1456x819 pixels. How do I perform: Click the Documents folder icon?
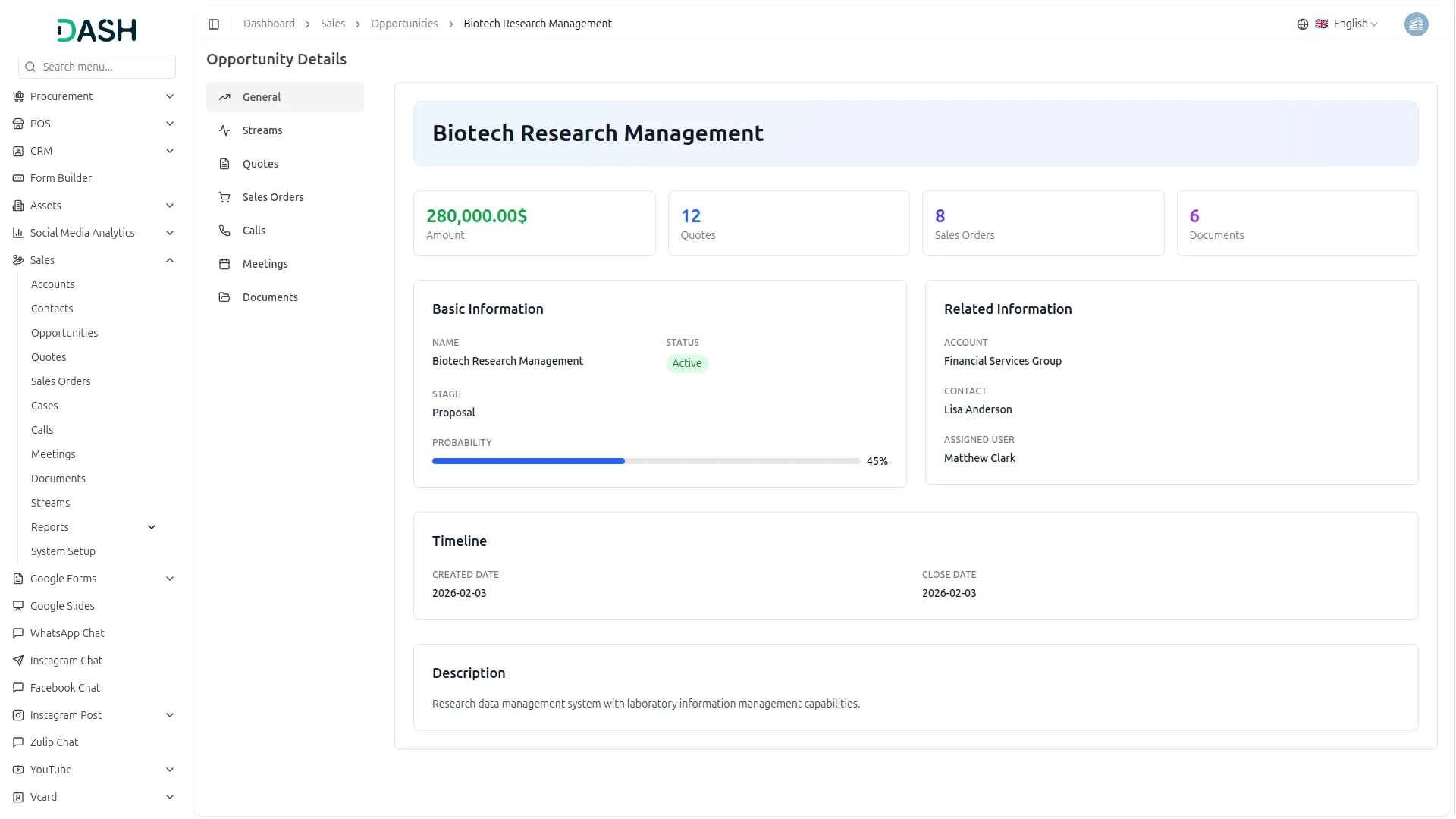224,297
